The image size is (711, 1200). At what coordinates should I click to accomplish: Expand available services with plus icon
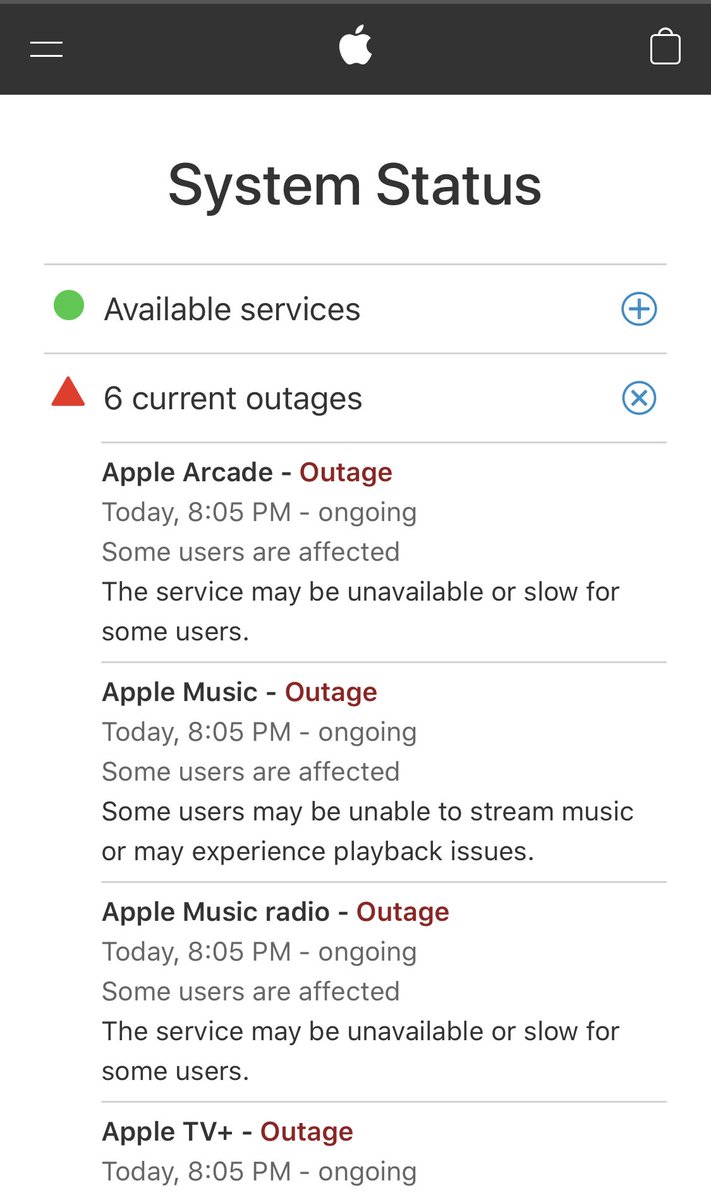[639, 309]
